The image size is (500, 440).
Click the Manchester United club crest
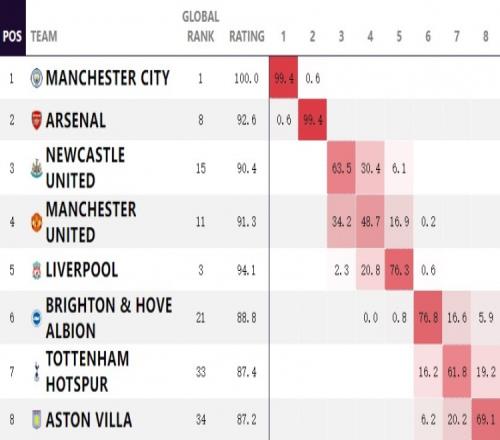(37, 222)
